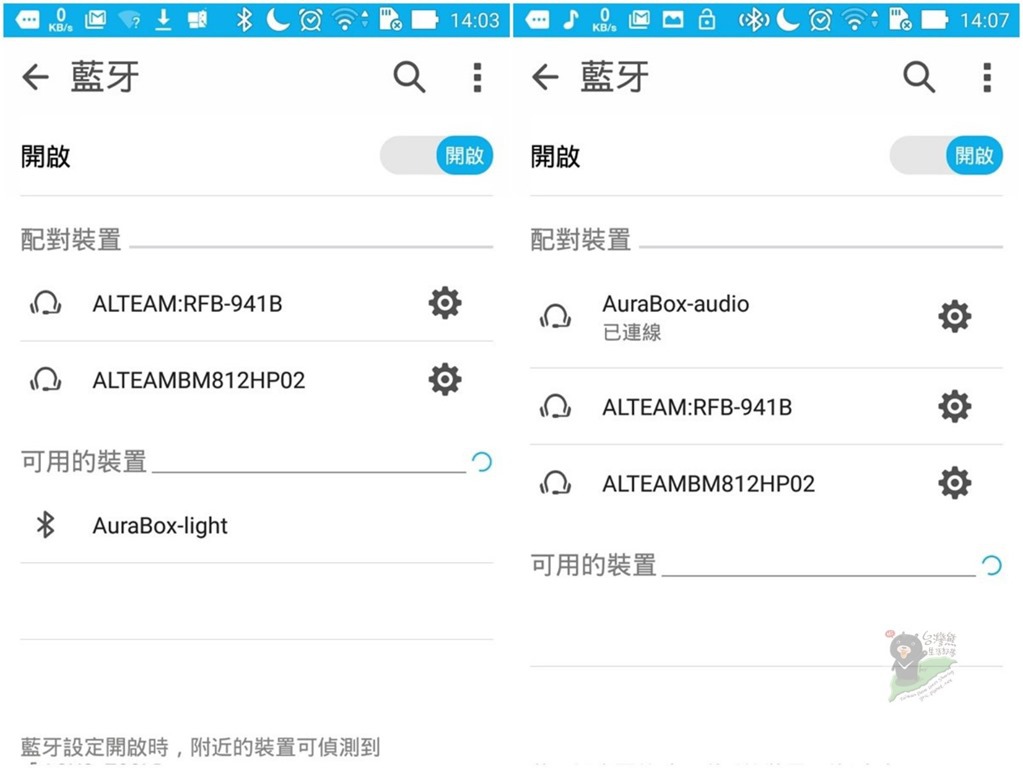Image resolution: width=1023 pixels, height=768 pixels.
Task: Tap time 14:07 in right status bar
Action: tap(984, 20)
